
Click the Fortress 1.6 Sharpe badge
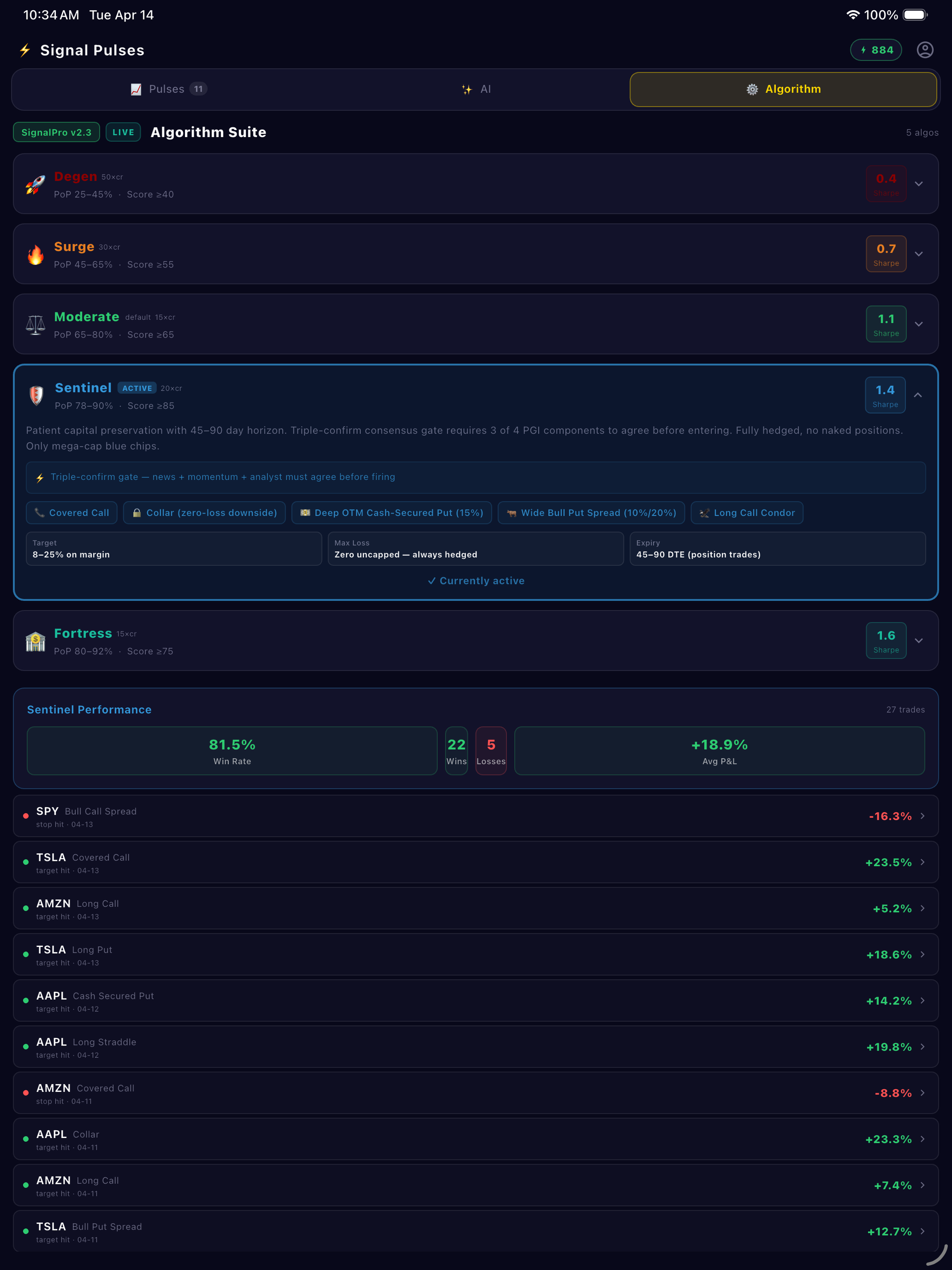886,641
